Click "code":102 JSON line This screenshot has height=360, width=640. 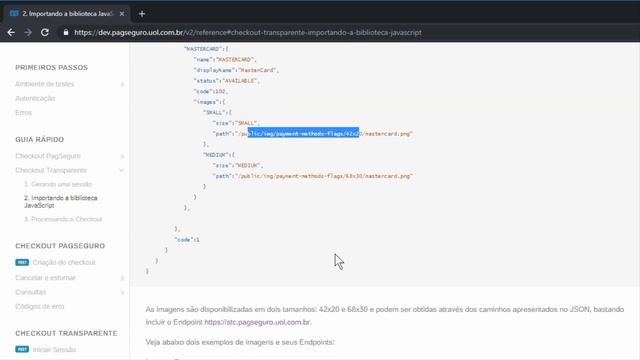tap(211, 91)
